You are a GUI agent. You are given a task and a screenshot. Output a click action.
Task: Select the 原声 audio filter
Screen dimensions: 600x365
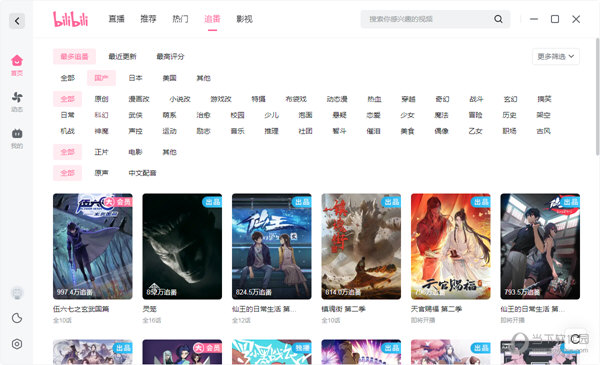(x=101, y=173)
